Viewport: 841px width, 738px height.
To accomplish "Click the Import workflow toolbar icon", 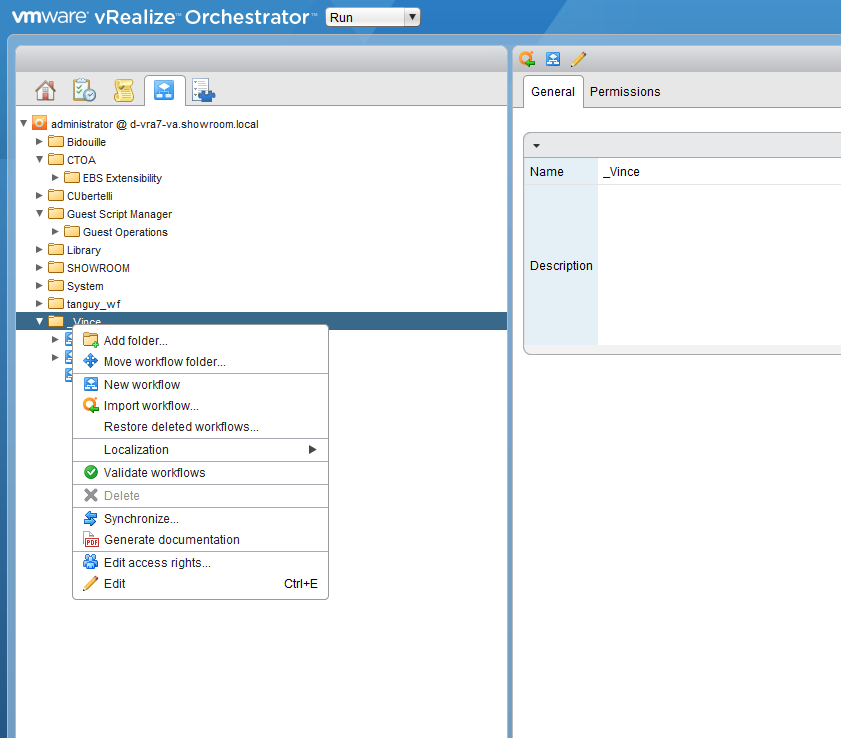I will pyautogui.click(x=527, y=59).
